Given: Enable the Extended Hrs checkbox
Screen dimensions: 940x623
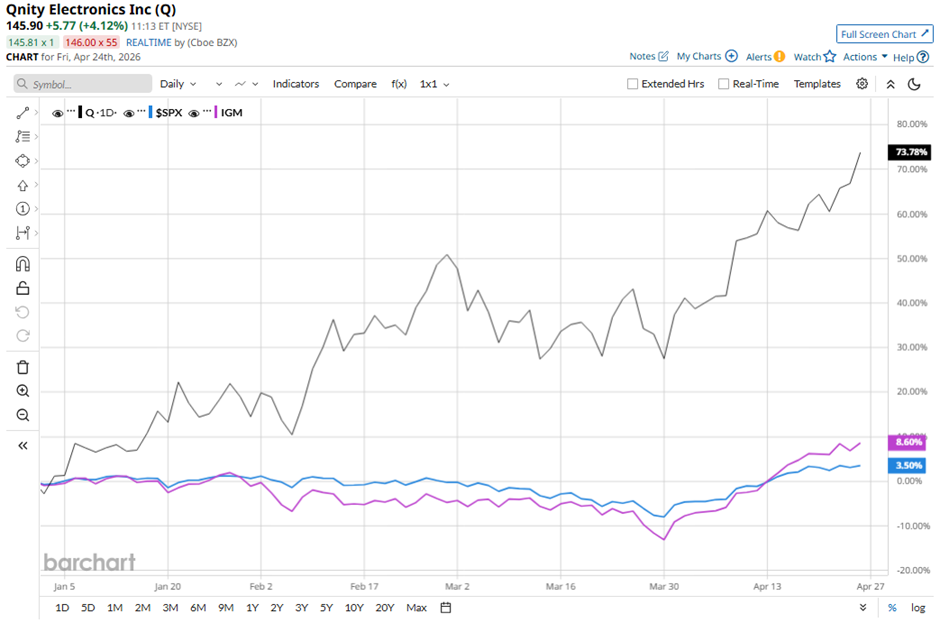Looking at the screenshot, I should pos(633,84).
